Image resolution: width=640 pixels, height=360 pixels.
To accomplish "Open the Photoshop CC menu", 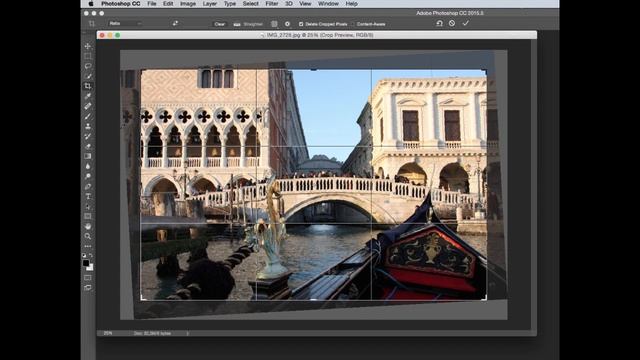I will (x=121, y=4).
